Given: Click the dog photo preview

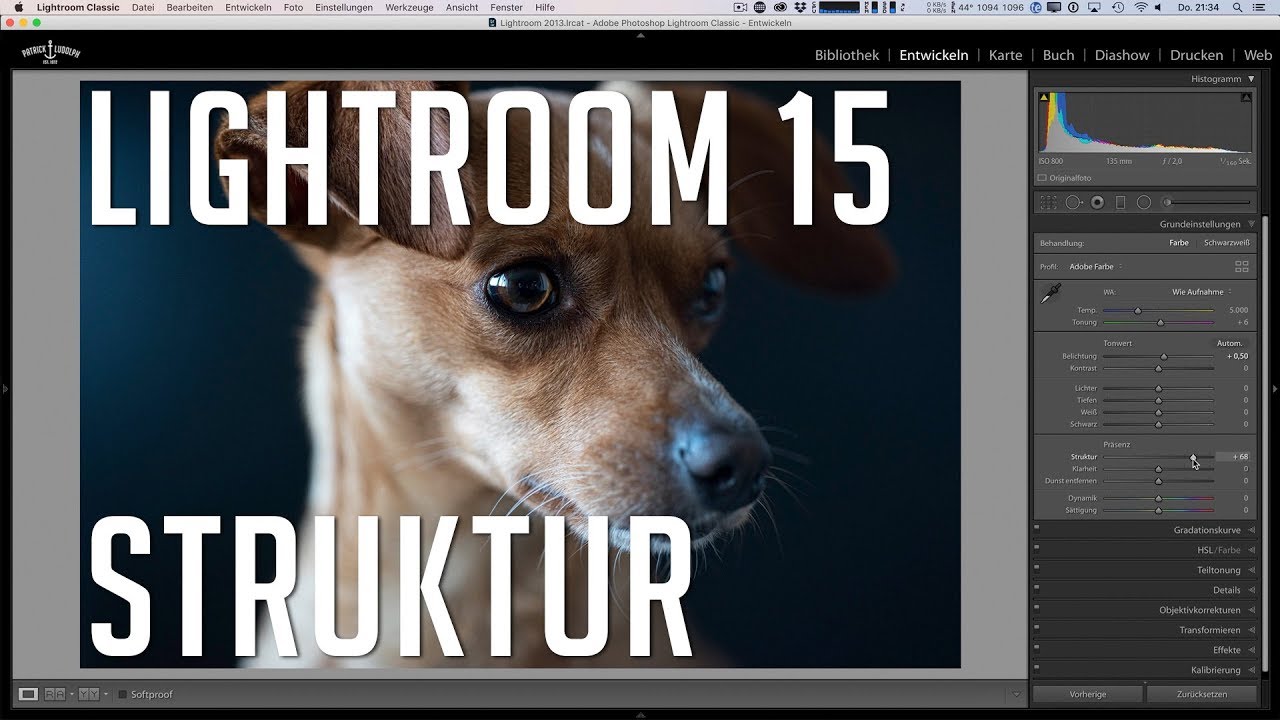Looking at the screenshot, I should click(520, 374).
